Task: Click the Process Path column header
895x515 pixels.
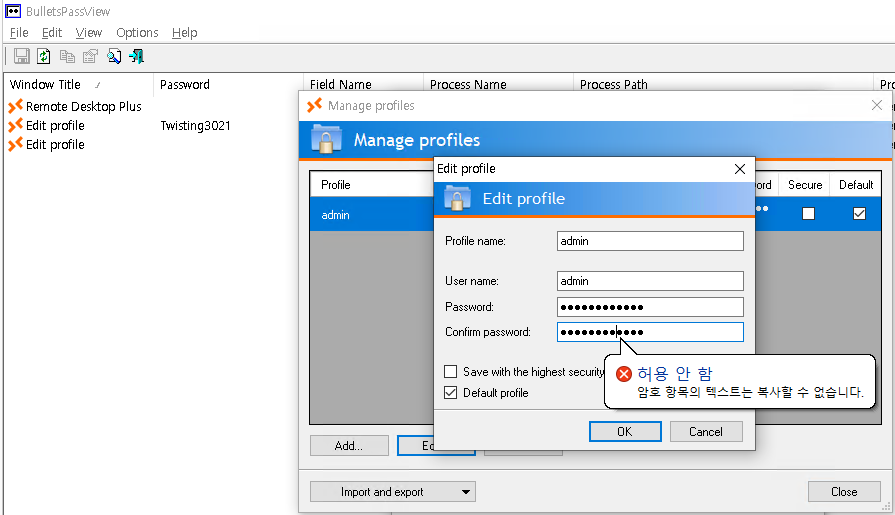Action: pyautogui.click(x=723, y=85)
